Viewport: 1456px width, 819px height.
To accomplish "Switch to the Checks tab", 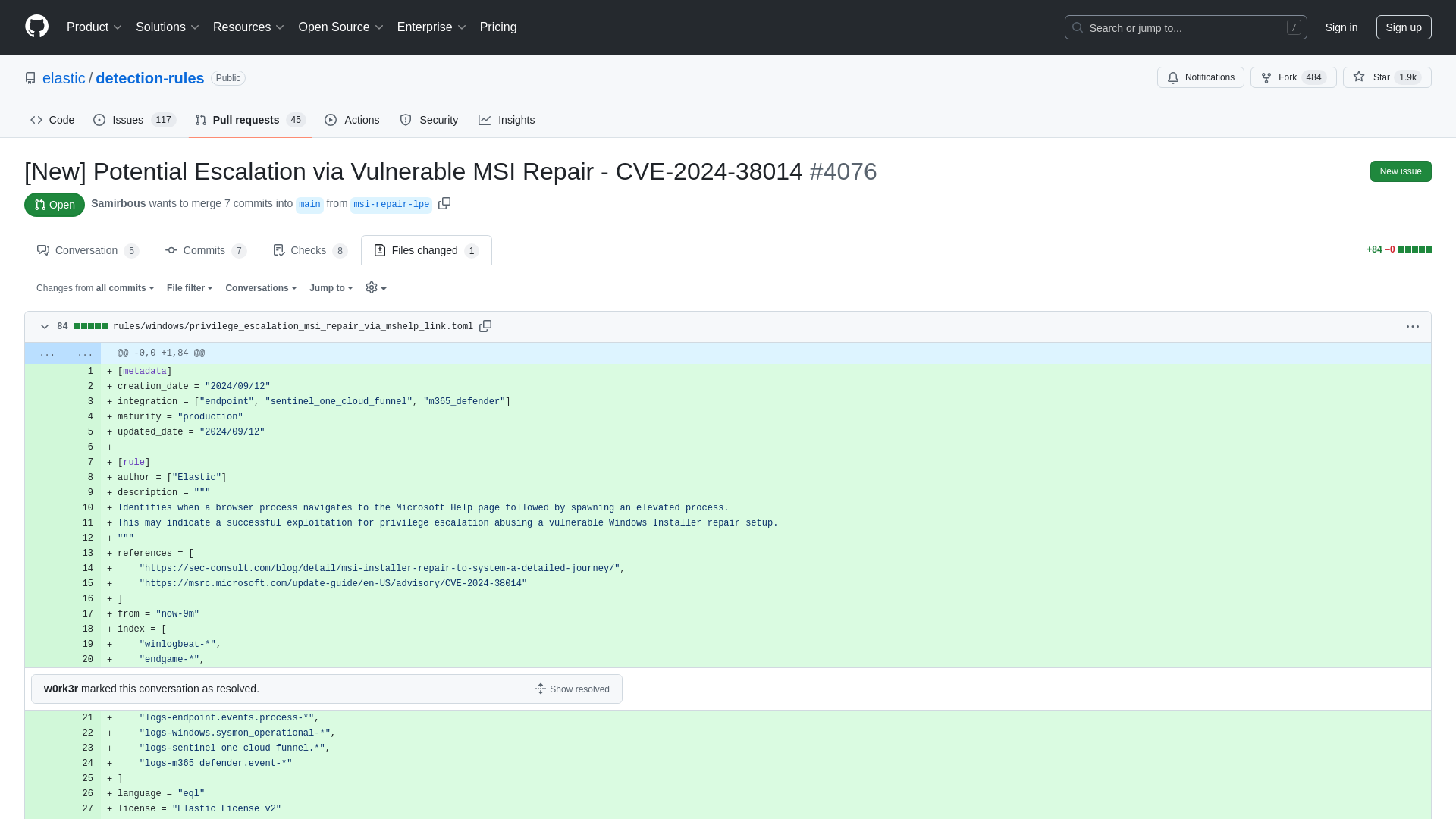I will [310, 250].
